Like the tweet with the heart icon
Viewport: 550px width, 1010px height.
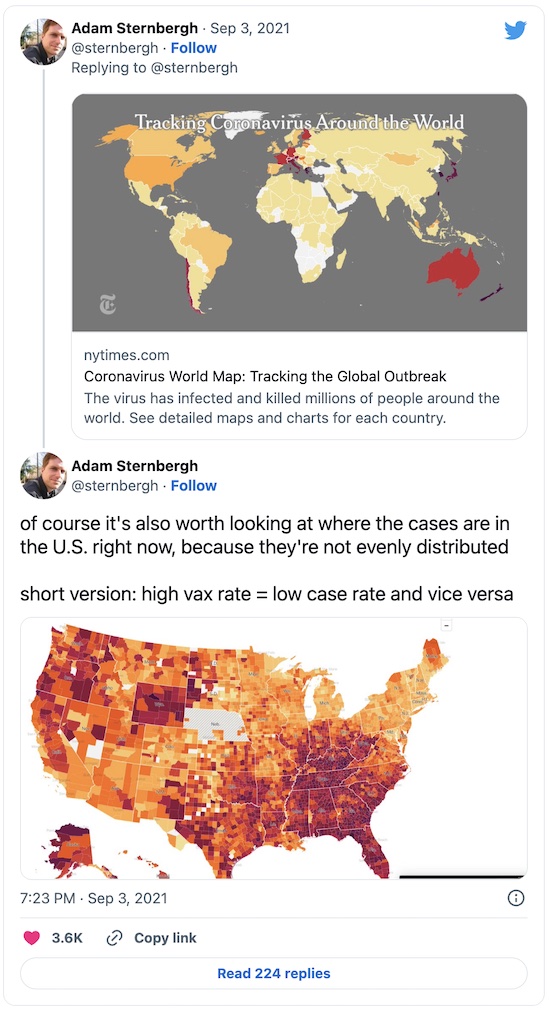(x=32, y=938)
